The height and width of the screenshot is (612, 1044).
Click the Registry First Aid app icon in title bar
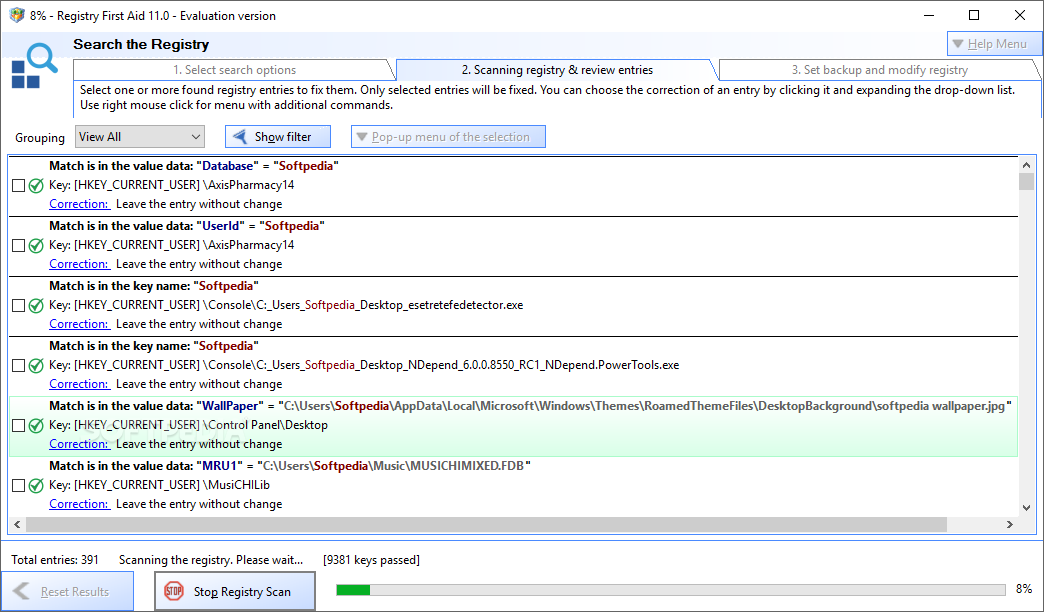click(17, 15)
